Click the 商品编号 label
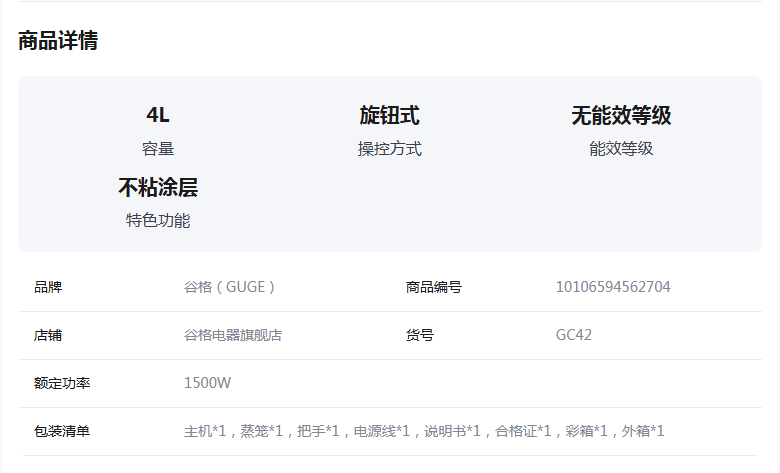This screenshot has width=780, height=473. (433, 287)
